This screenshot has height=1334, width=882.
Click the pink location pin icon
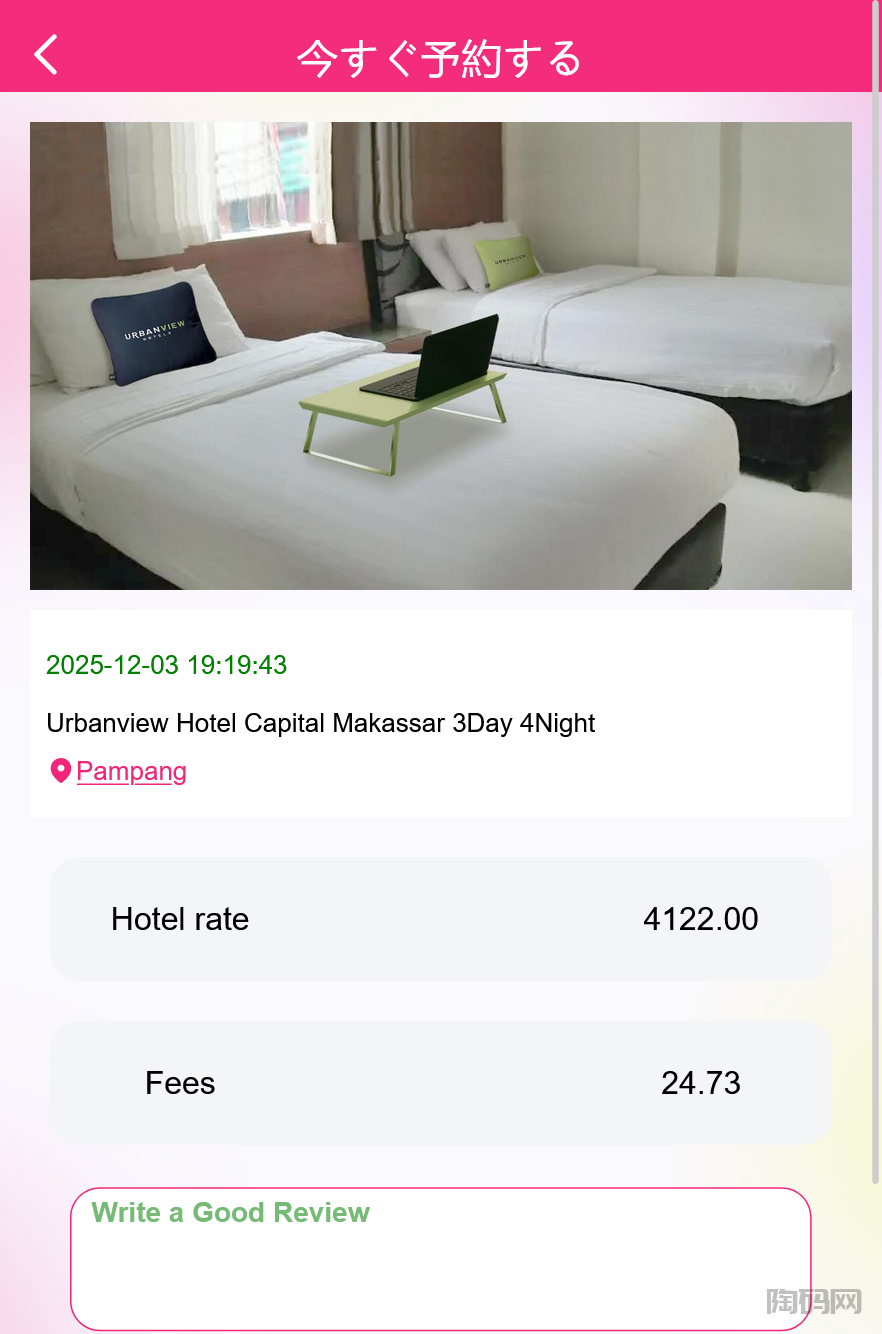tap(60, 771)
